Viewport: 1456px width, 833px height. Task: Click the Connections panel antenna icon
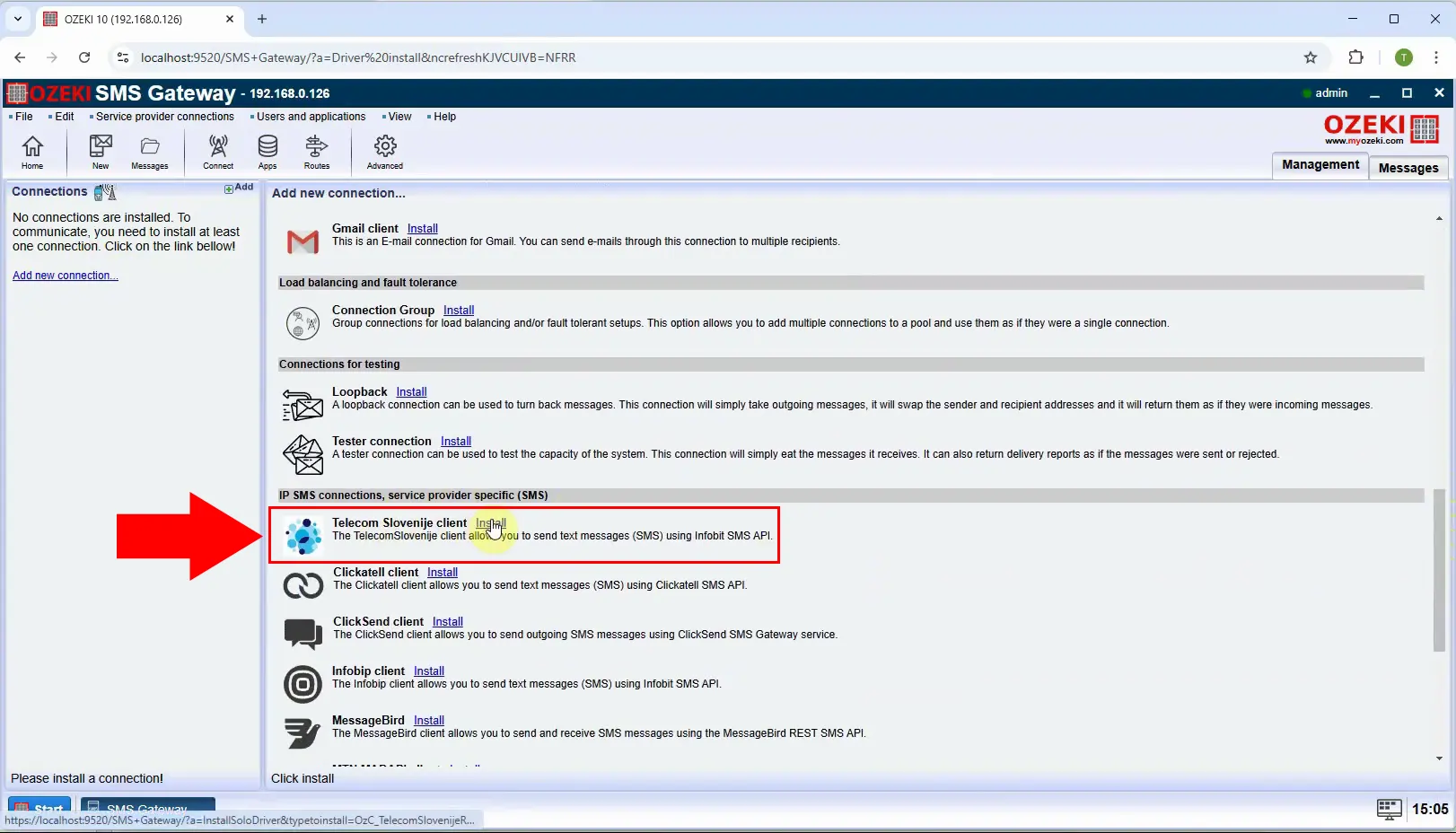[x=105, y=191]
